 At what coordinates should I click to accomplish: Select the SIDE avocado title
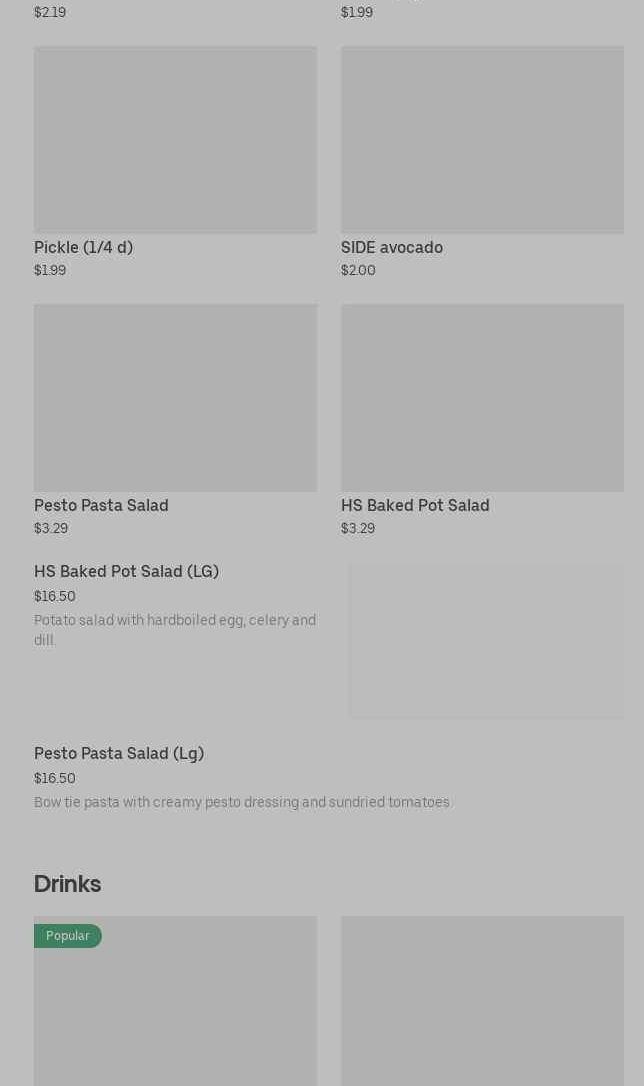391,247
